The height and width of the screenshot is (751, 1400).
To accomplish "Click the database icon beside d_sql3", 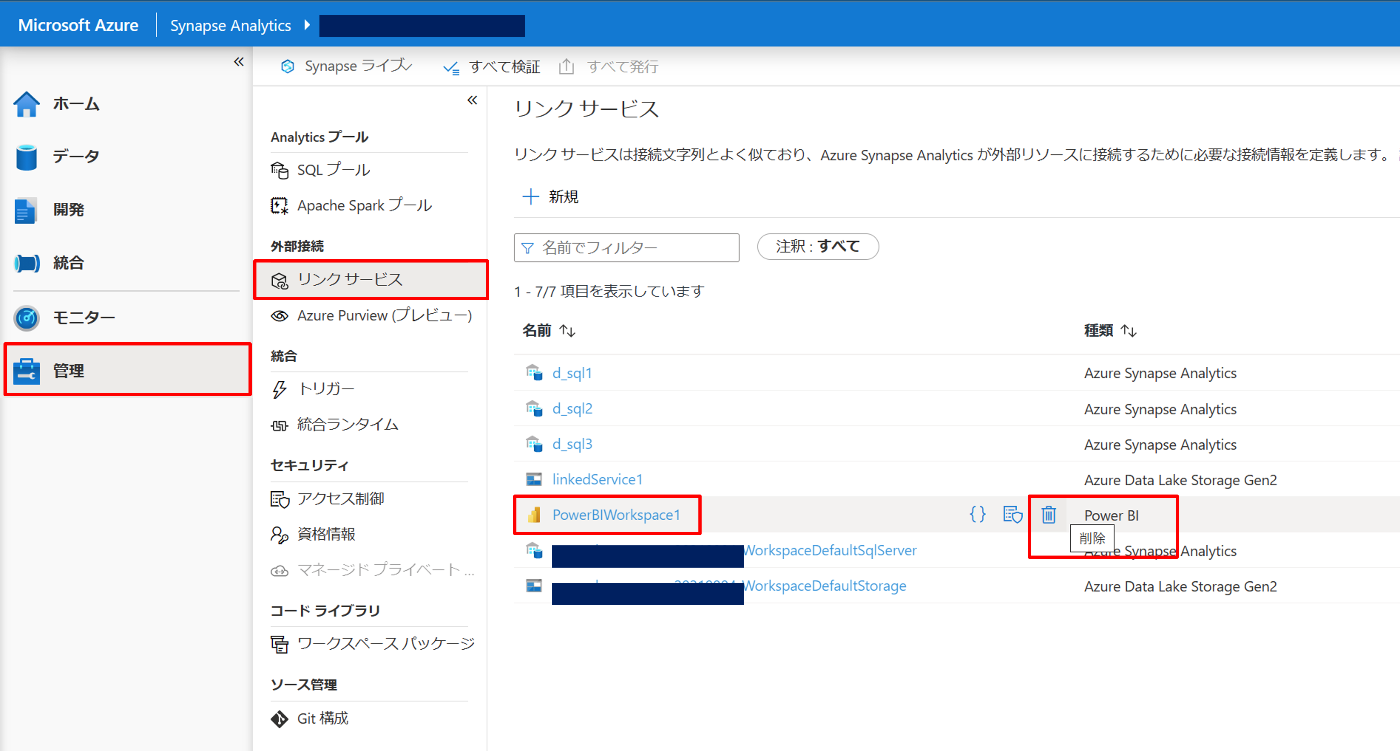I will pyautogui.click(x=534, y=444).
